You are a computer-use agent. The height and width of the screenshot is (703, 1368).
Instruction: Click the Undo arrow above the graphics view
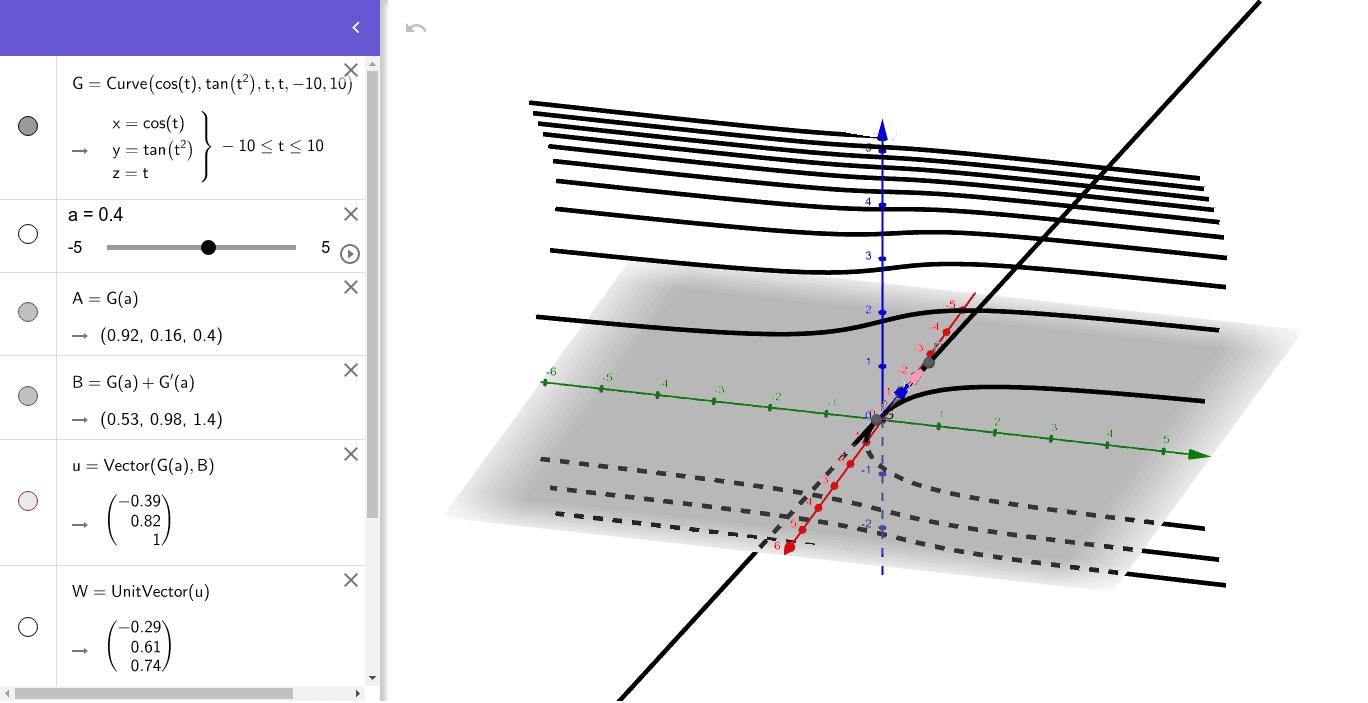418,27
